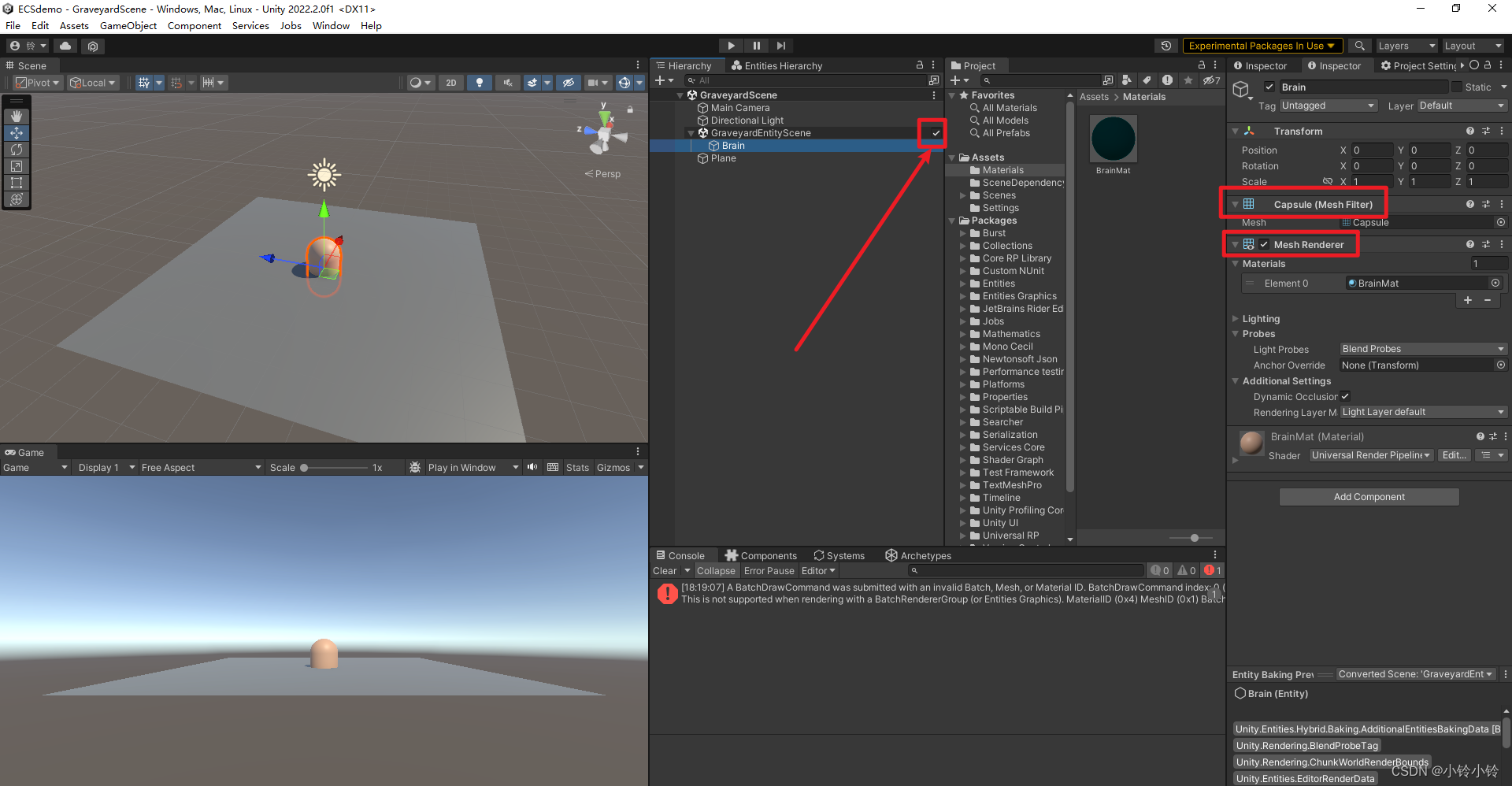Toggle the Static checkbox
Viewport: 1512px width, 786px height.
point(1457,87)
